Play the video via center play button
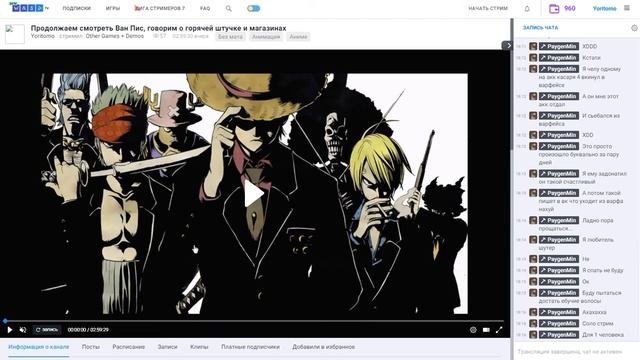 coord(254,193)
